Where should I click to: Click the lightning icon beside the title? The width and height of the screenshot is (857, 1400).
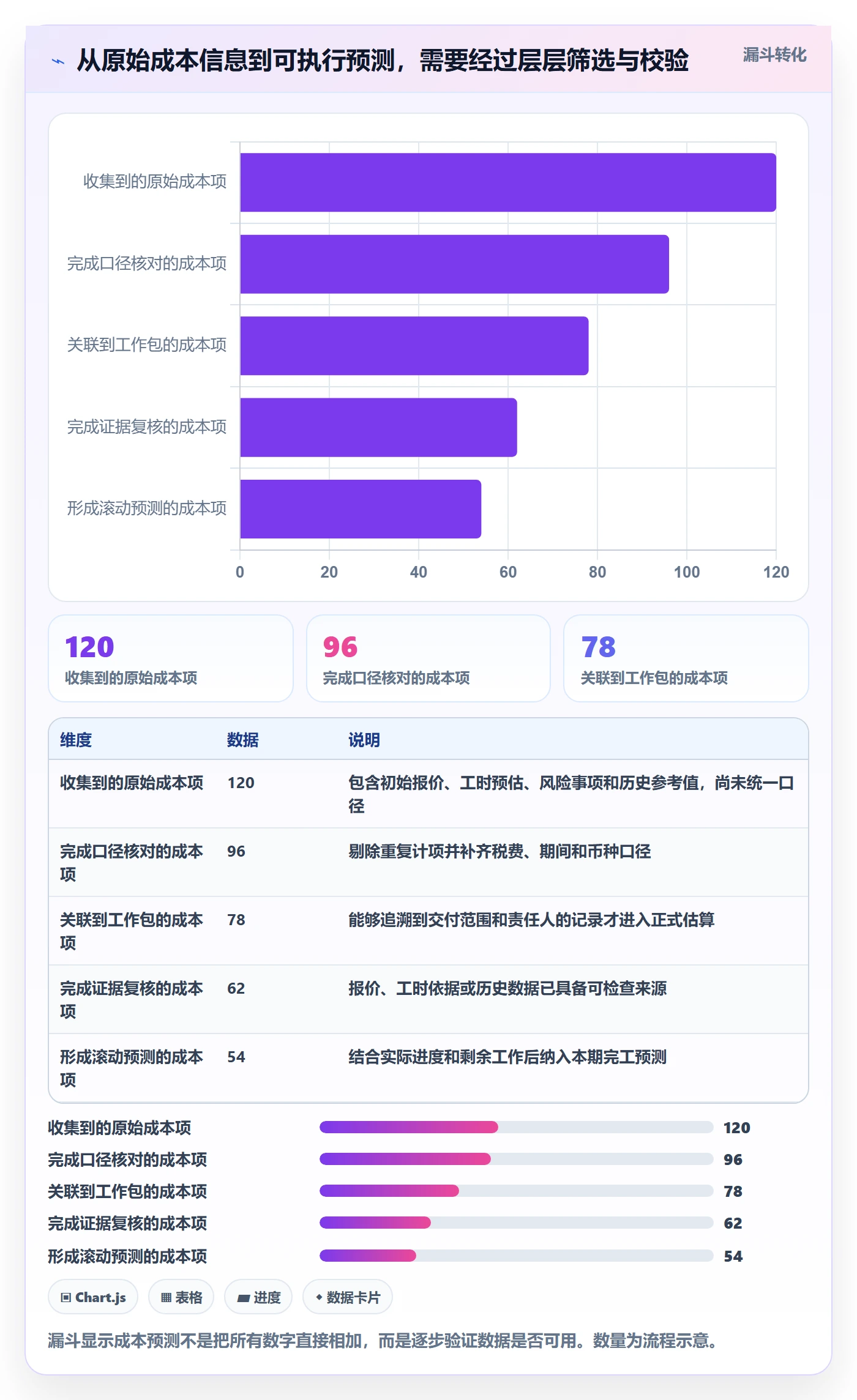(58, 61)
